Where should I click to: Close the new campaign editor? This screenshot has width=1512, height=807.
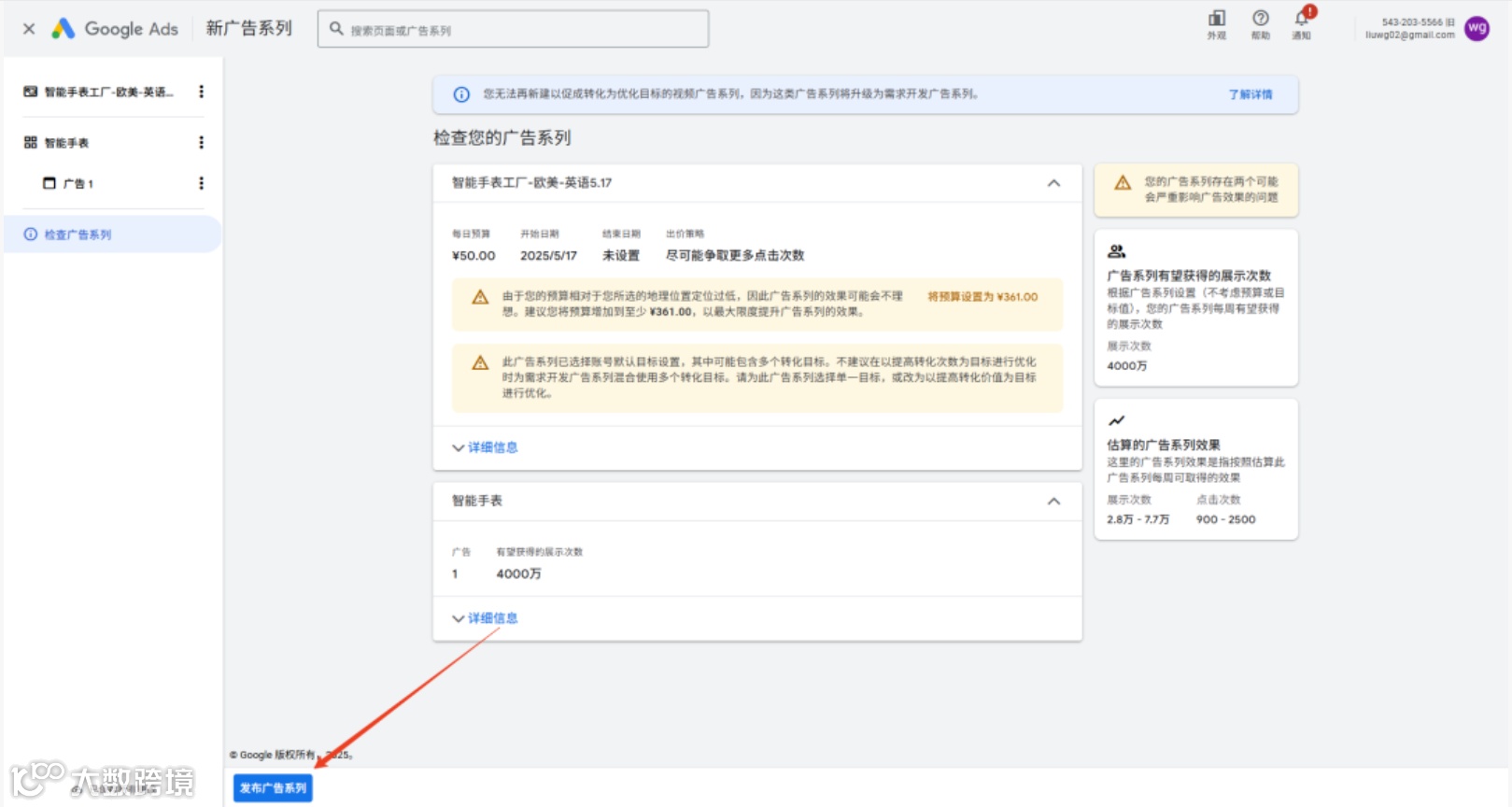pyautogui.click(x=29, y=29)
